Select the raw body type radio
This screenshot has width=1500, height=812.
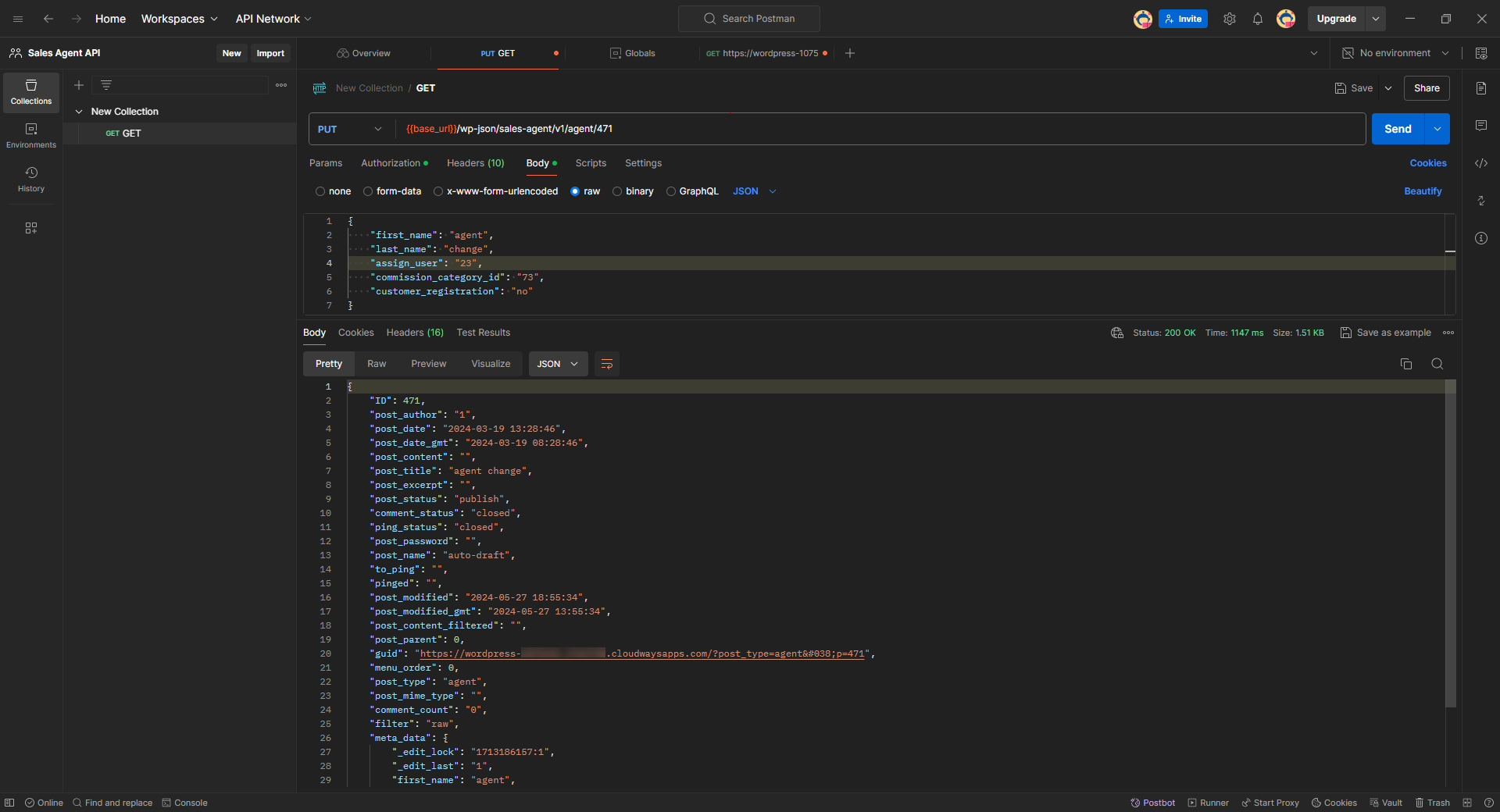(575, 191)
